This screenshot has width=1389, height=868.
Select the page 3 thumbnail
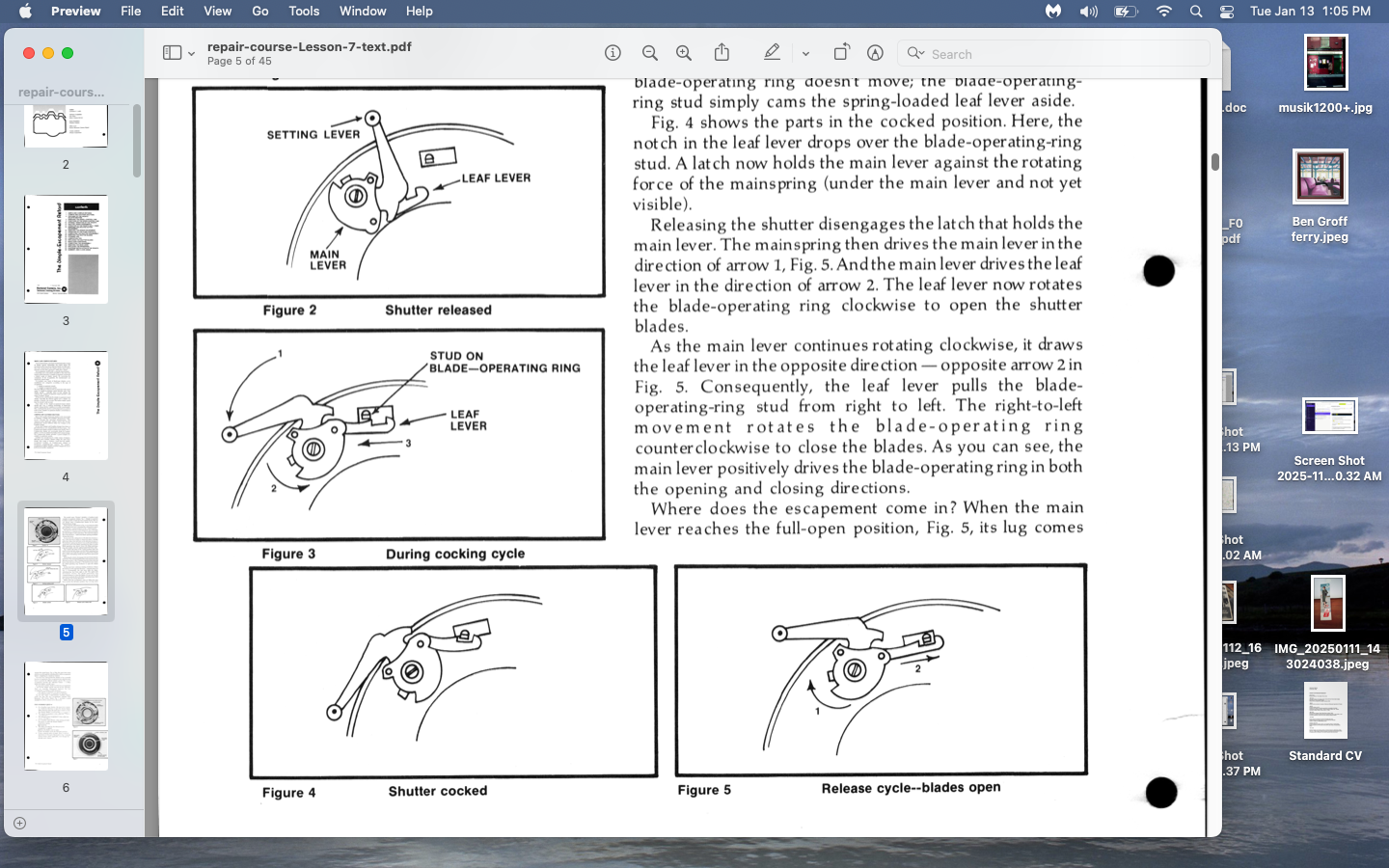pos(66,249)
